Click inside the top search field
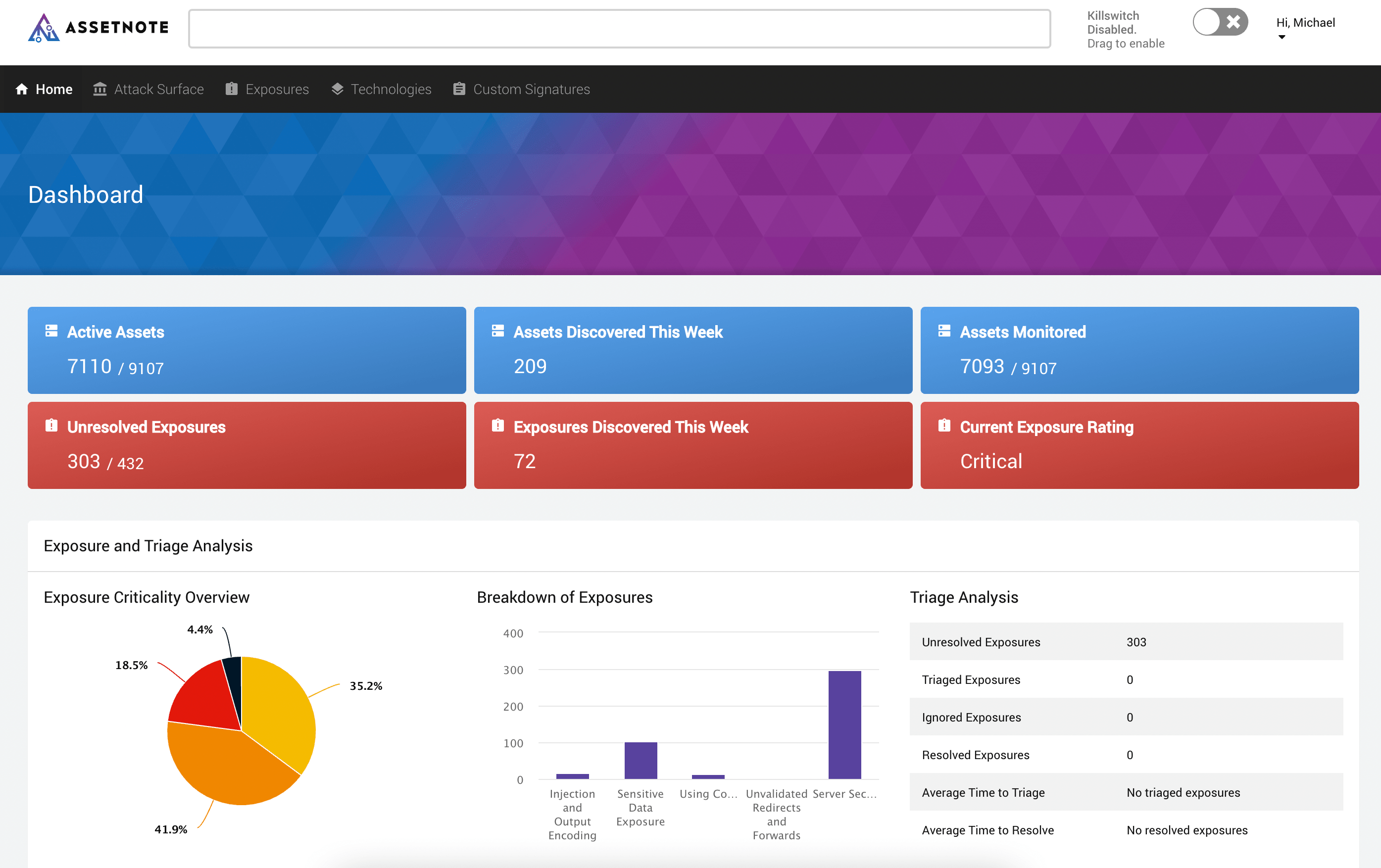 click(x=619, y=29)
